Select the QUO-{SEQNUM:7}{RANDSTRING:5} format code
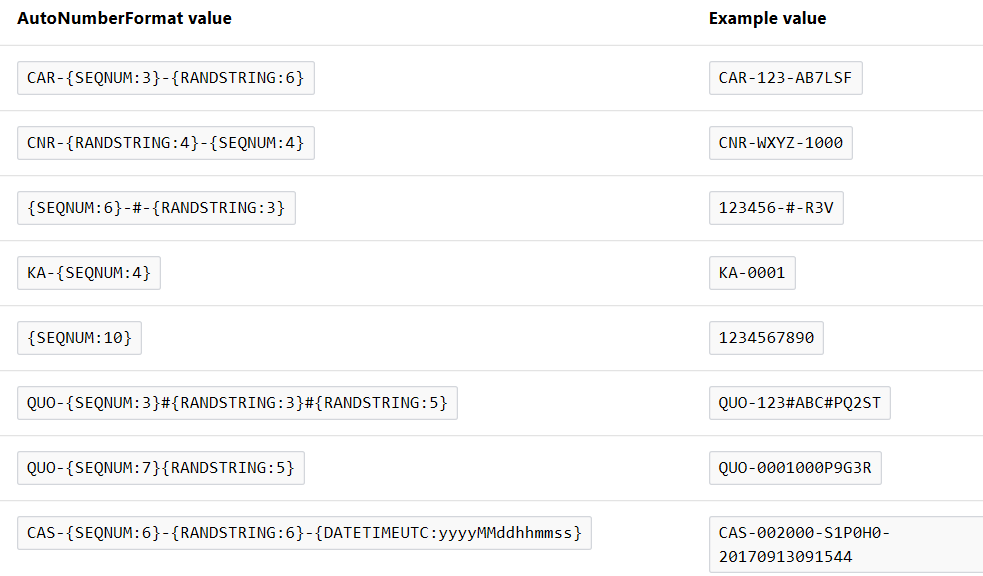The width and height of the screenshot is (983, 576). (x=161, y=468)
